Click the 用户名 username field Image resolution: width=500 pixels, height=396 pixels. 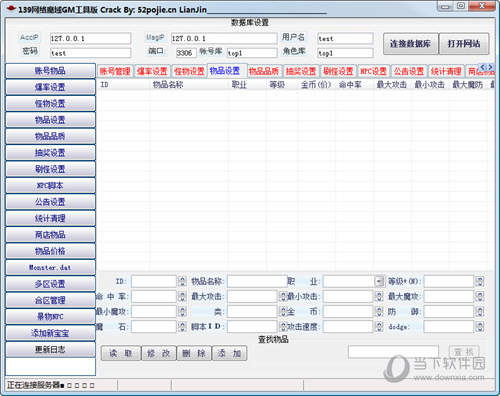pyautogui.click(x=345, y=38)
